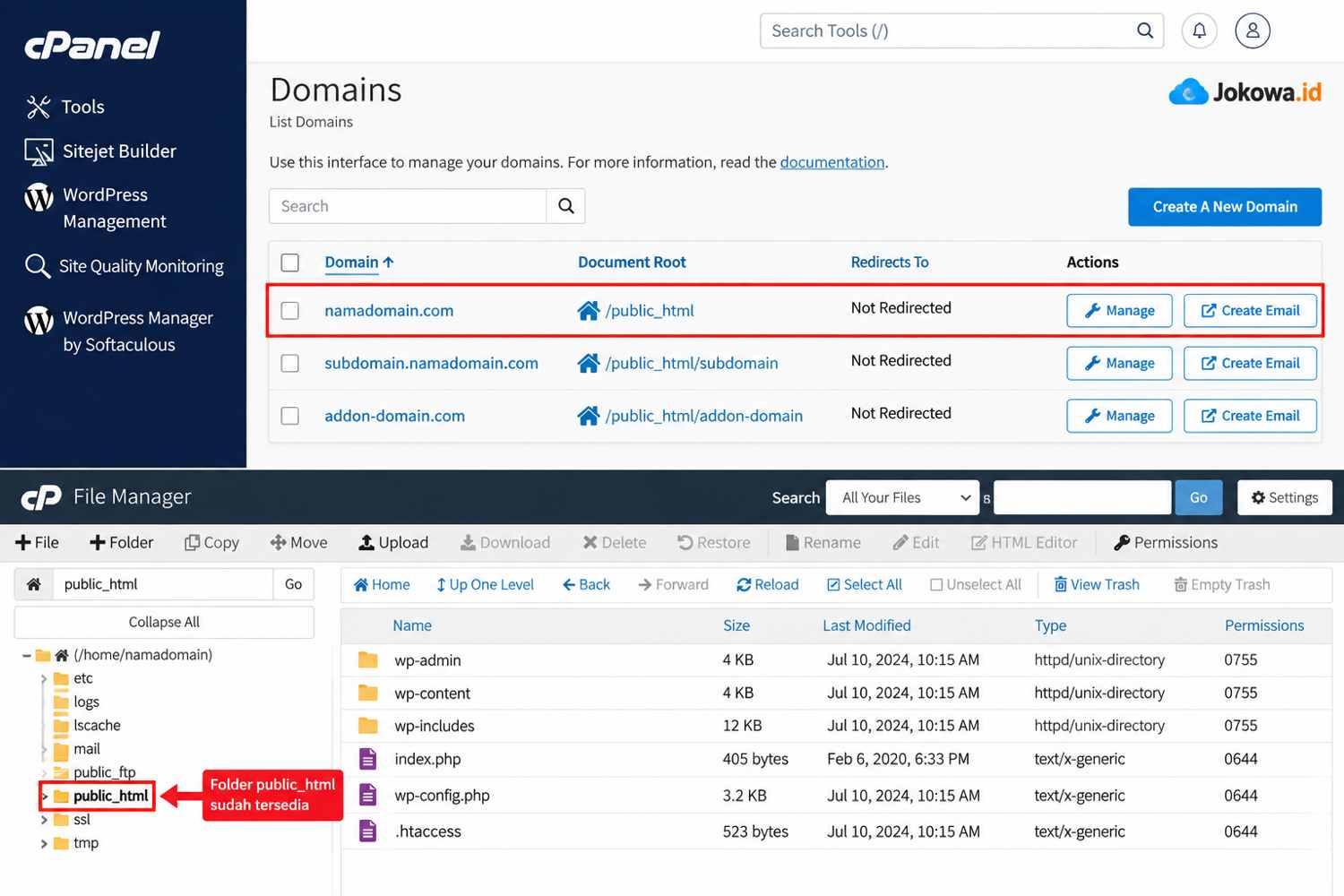Click the Edit pencil toolbar button

[916, 543]
